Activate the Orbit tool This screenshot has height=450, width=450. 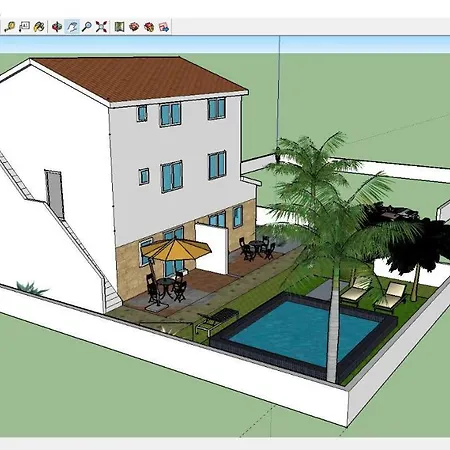click(57, 27)
